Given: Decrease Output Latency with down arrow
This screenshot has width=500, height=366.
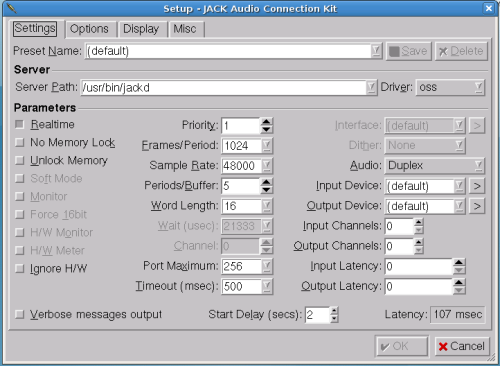Looking at the screenshot, I should tap(459, 290).
